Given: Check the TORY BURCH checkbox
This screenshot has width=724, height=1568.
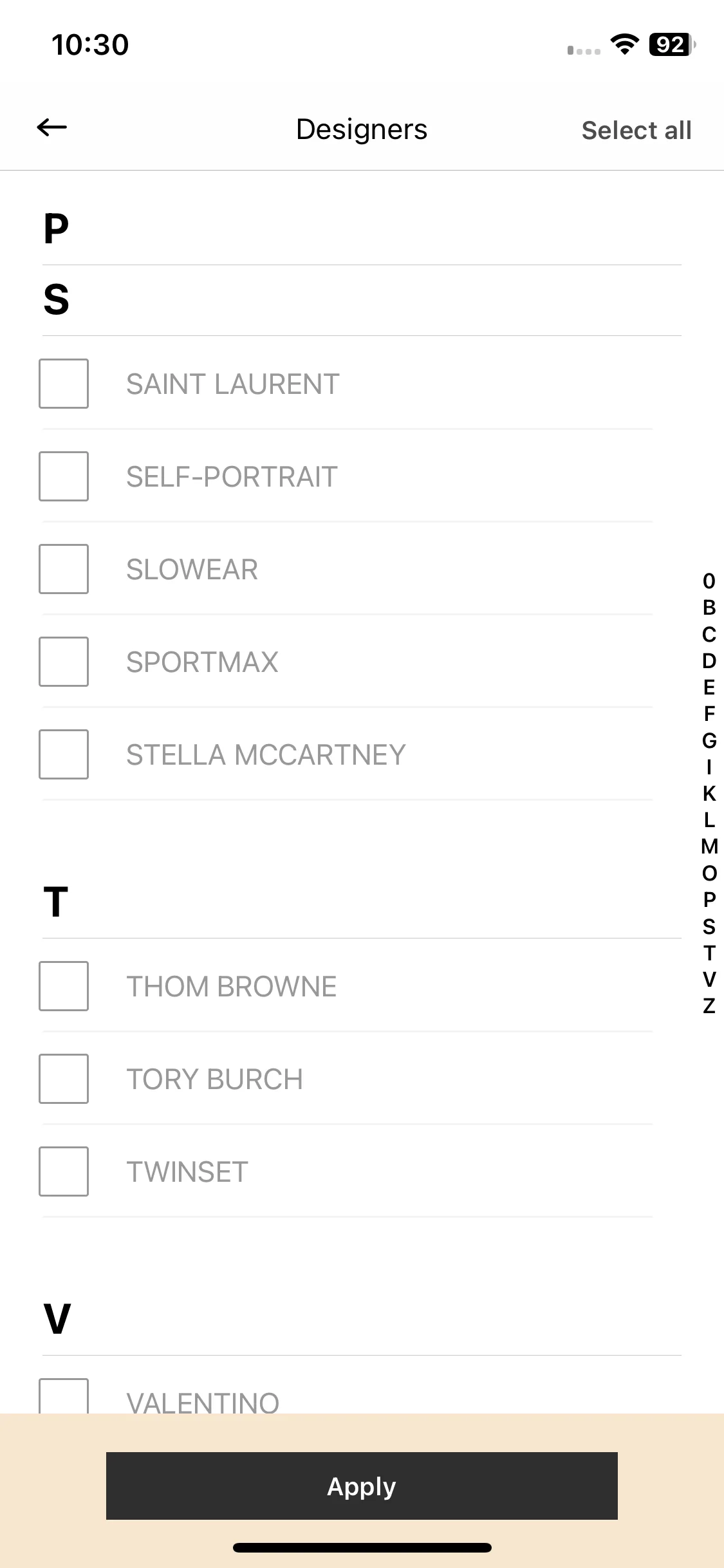Looking at the screenshot, I should coord(64,1079).
